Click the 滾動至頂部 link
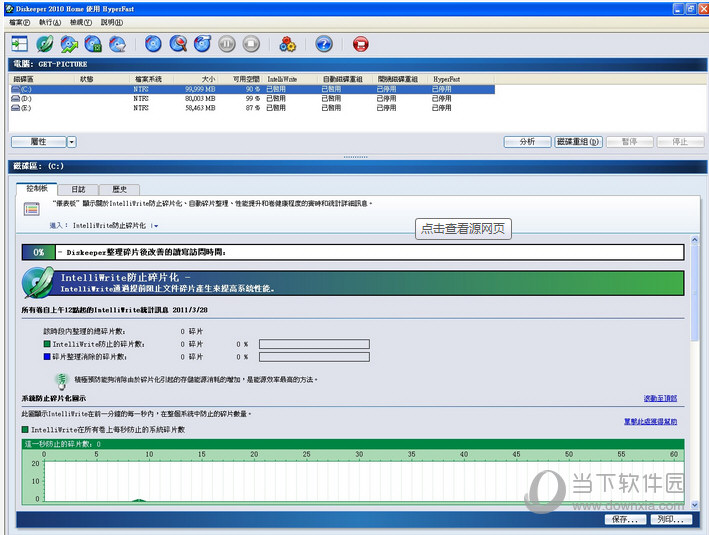 coord(660,398)
